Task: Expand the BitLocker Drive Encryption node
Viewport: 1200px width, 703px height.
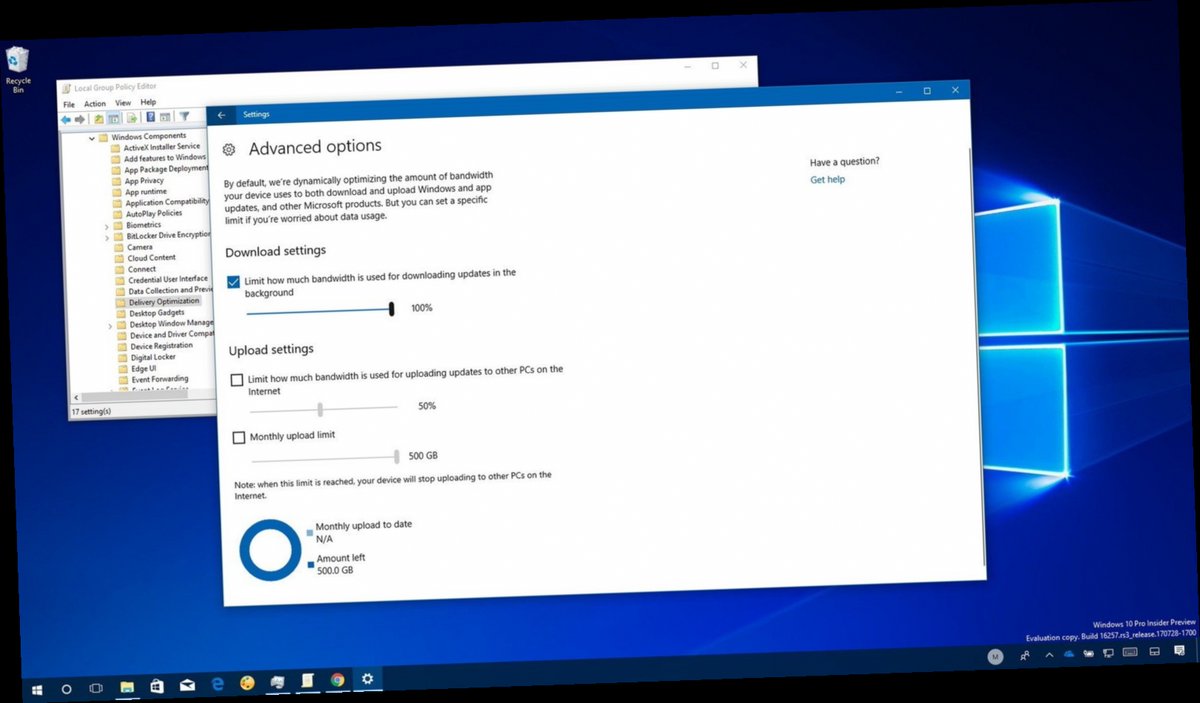Action: [107, 238]
